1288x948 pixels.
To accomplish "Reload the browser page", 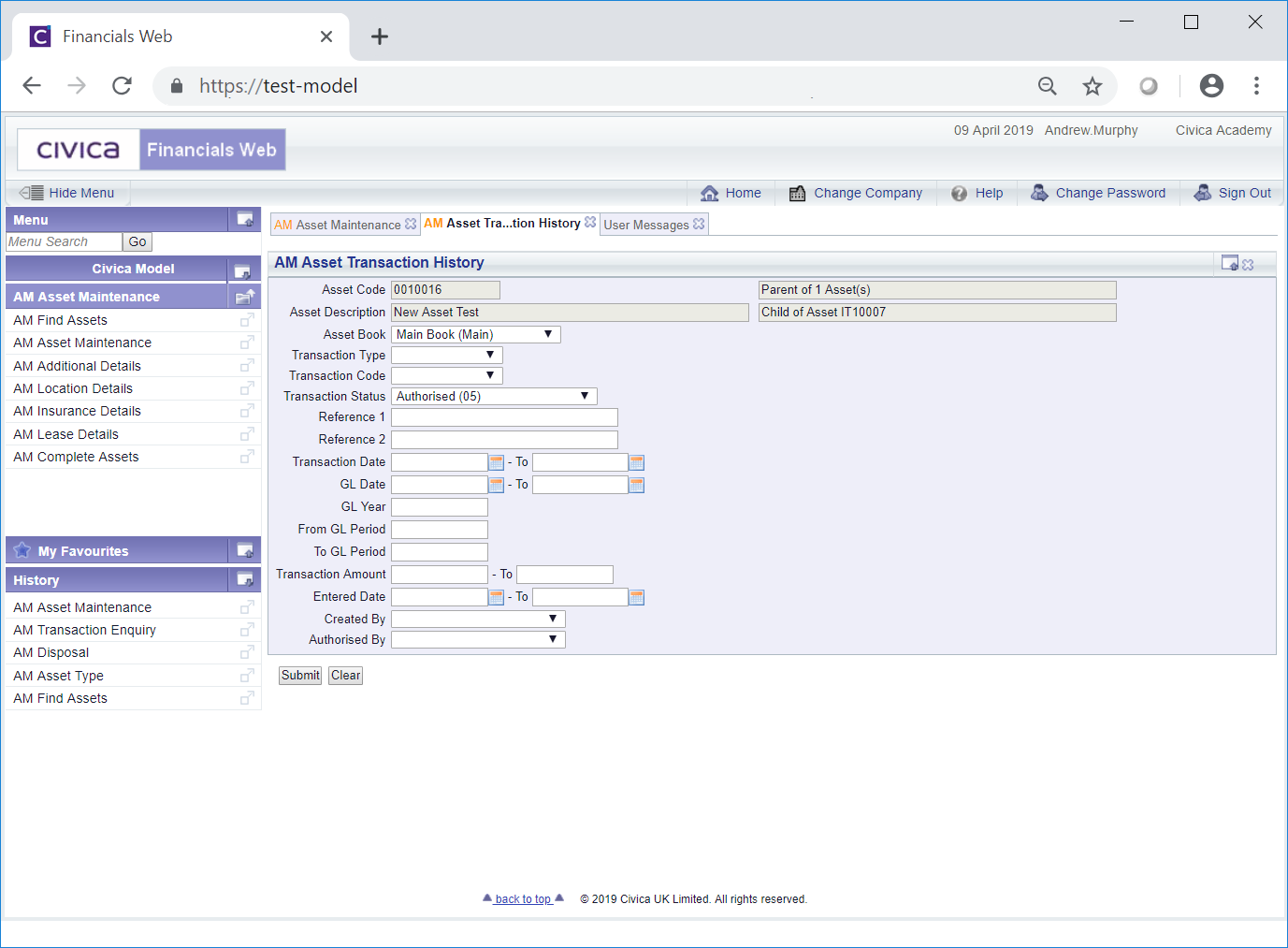I will pos(122,86).
